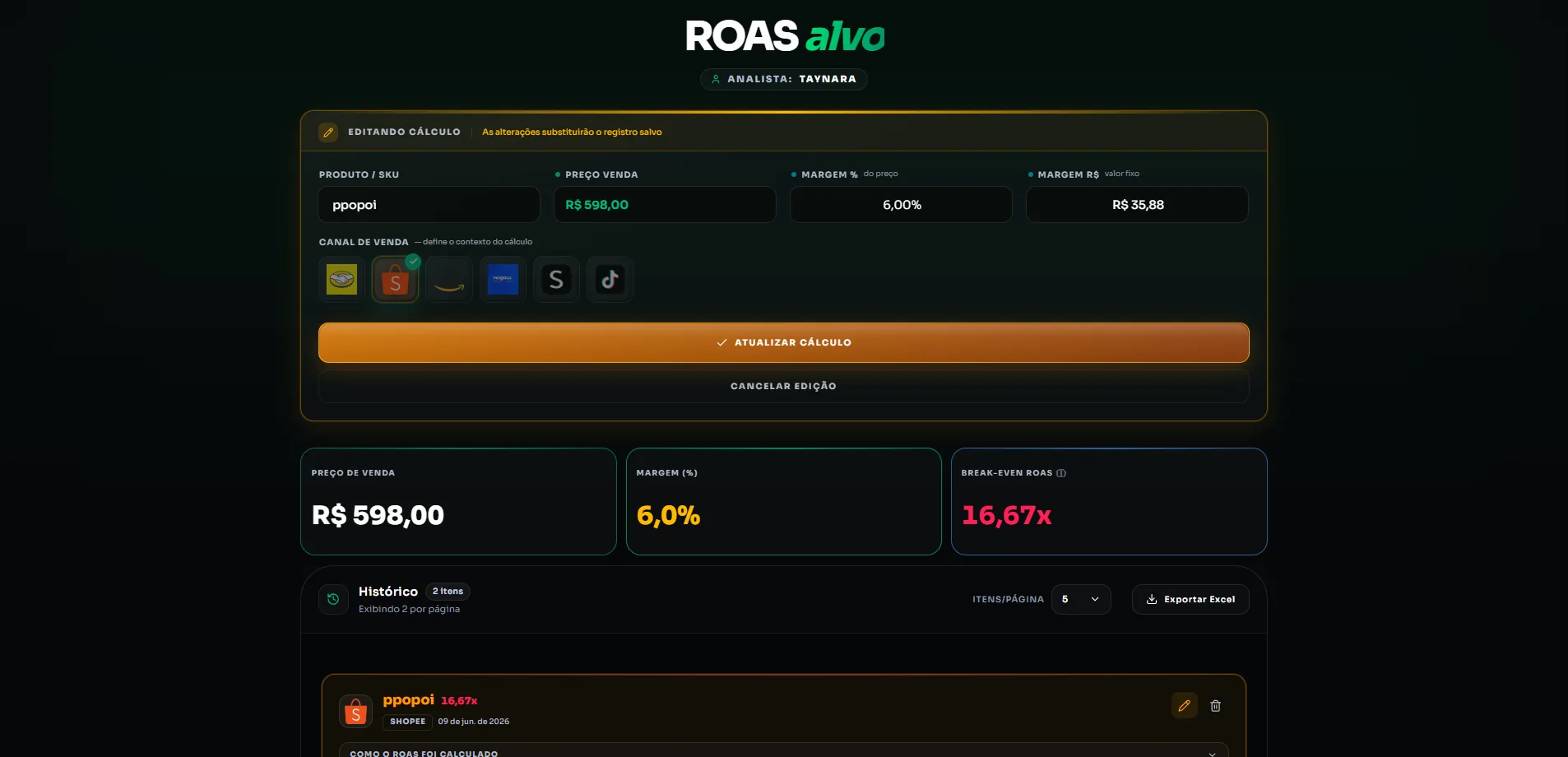
Task: Click the analyst person icon
Action: coord(716,79)
